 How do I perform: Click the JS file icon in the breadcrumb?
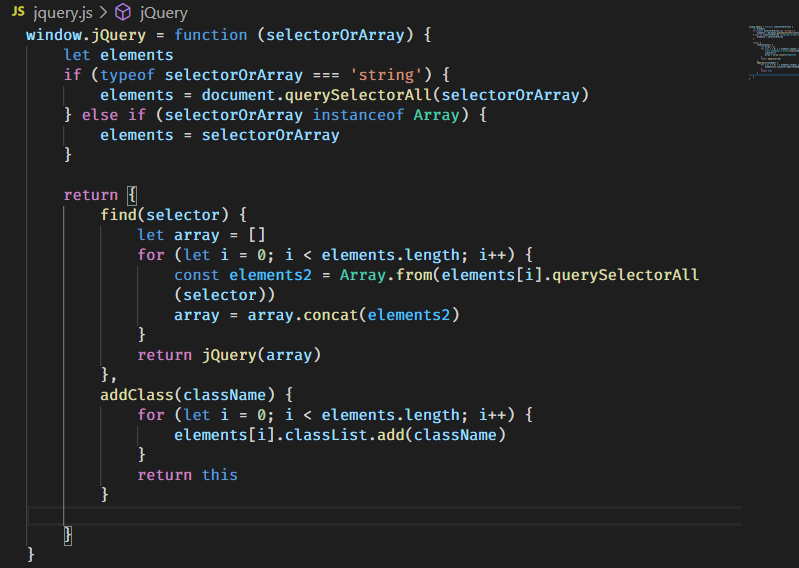pyautogui.click(x=18, y=12)
